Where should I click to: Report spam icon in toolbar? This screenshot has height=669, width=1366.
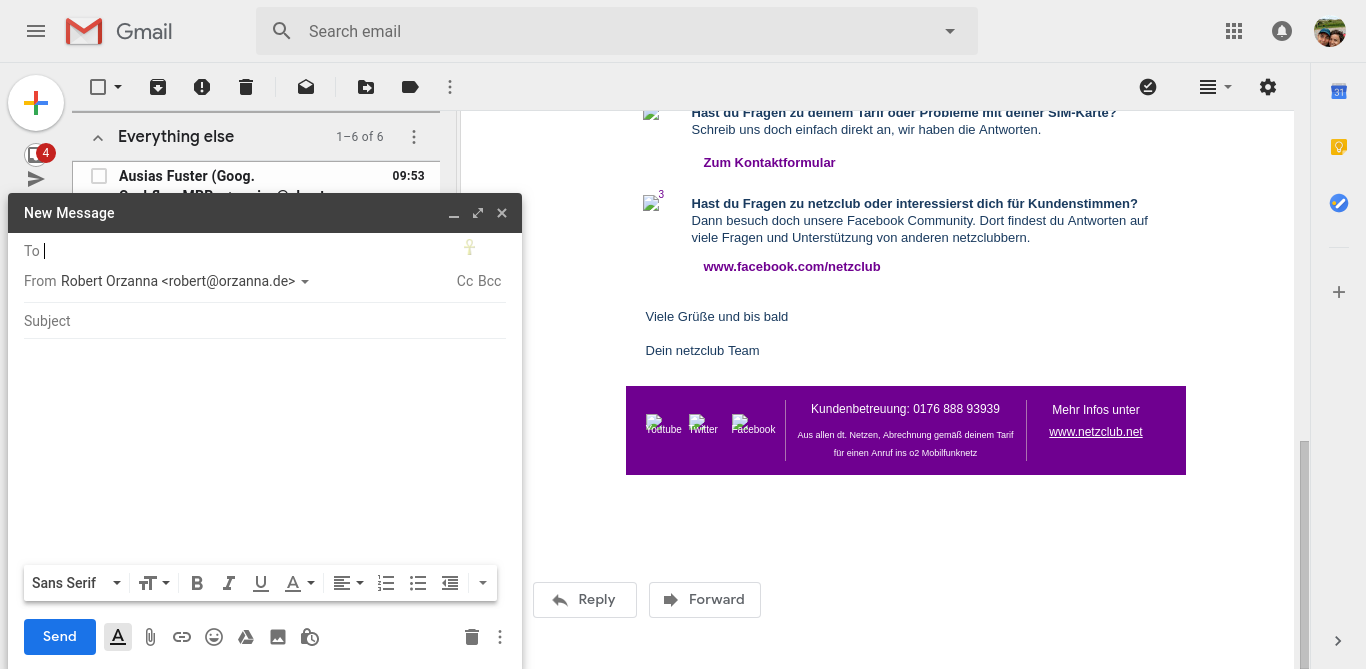pyautogui.click(x=202, y=87)
